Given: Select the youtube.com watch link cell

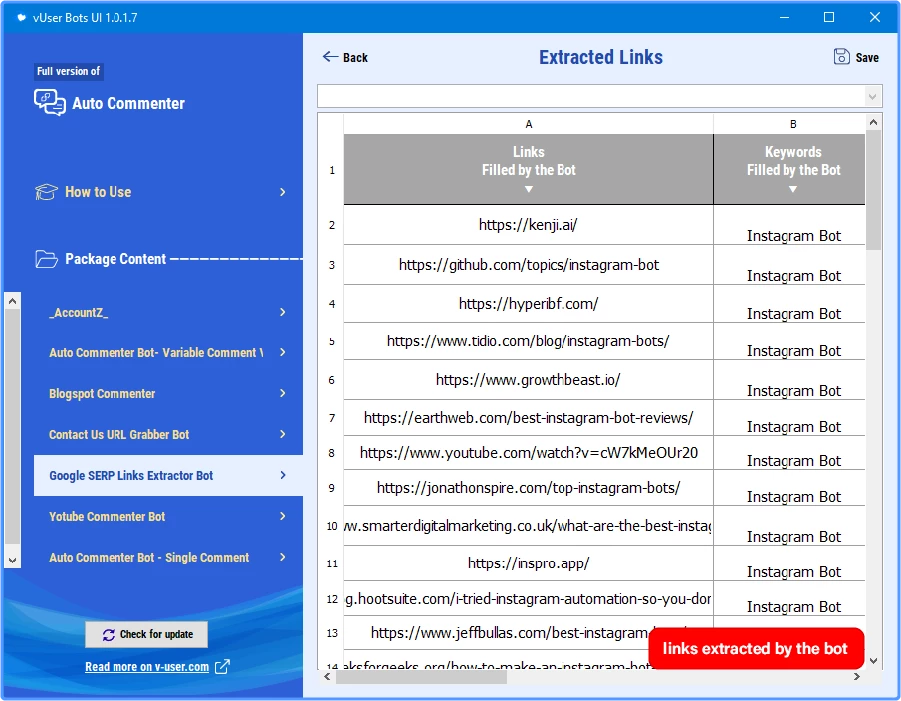Looking at the screenshot, I should pos(529,453).
